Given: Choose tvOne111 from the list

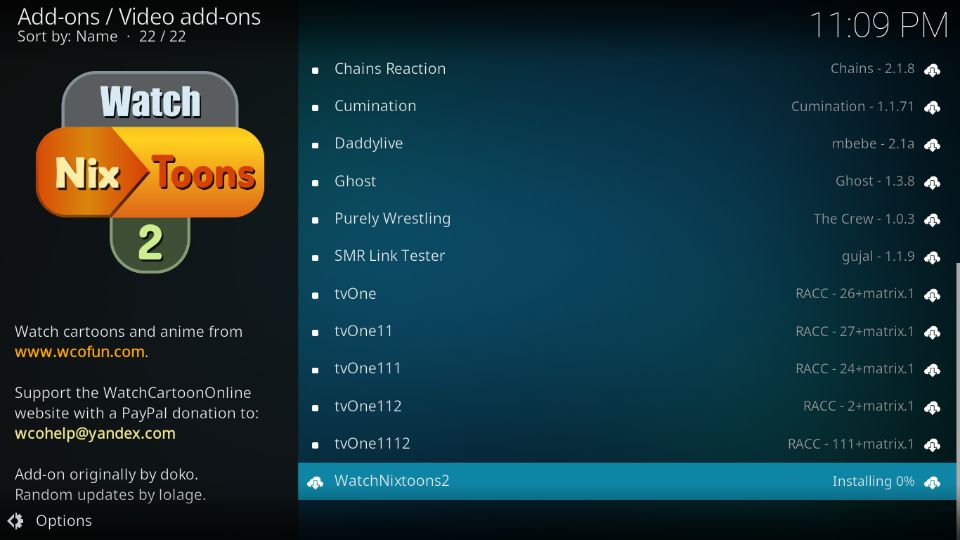Looking at the screenshot, I should point(627,369).
